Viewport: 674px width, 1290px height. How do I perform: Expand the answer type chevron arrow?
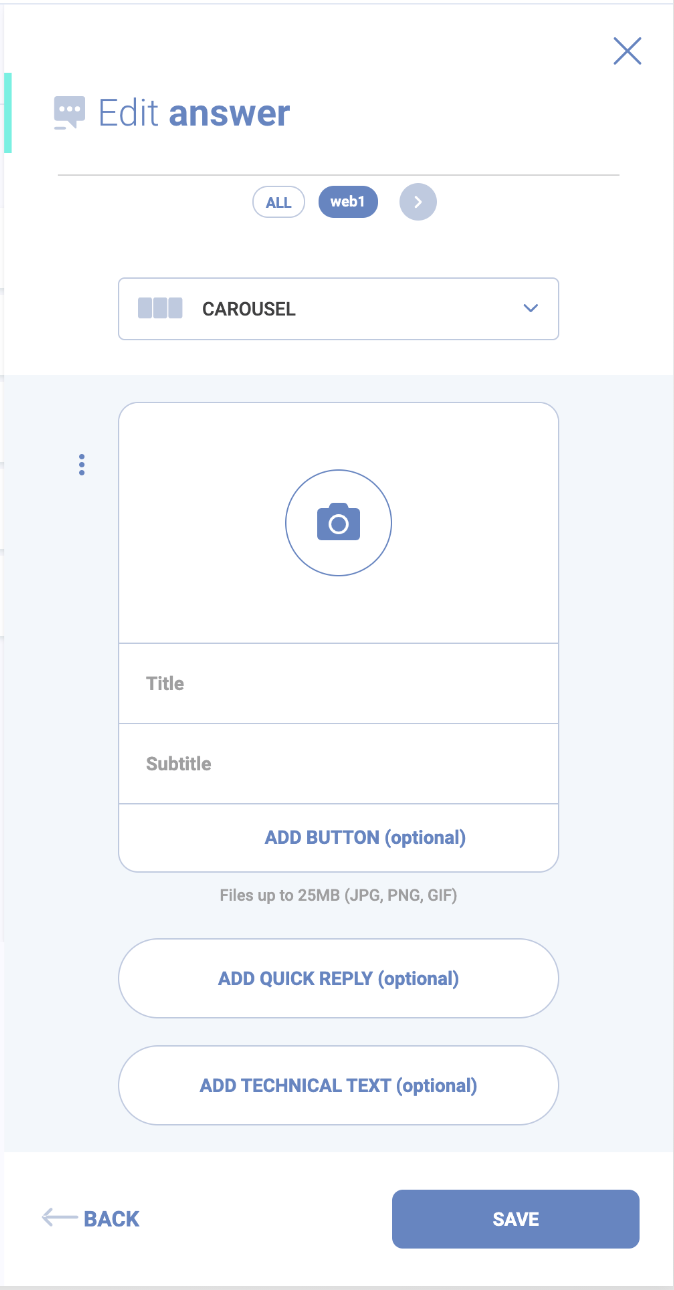click(x=531, y=308)
